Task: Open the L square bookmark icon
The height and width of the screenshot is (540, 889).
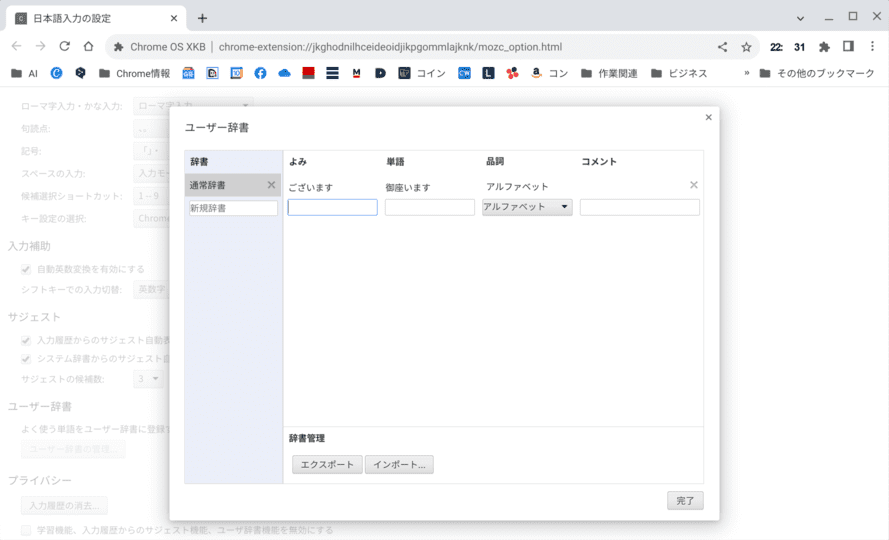Action: click(x=488, y=73)
